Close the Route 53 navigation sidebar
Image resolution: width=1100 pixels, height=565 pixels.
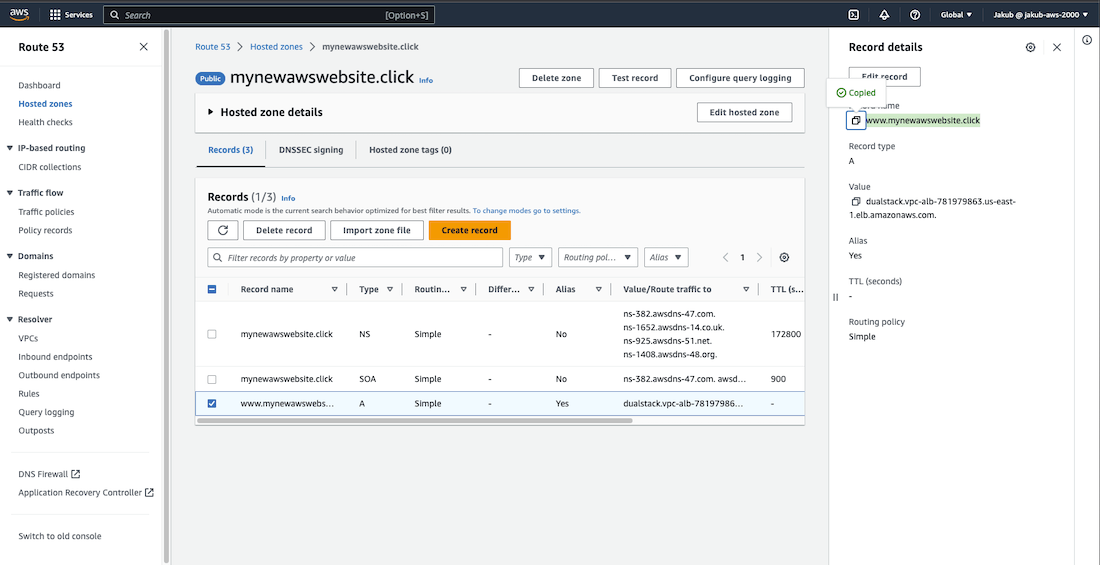pos(144,47)
